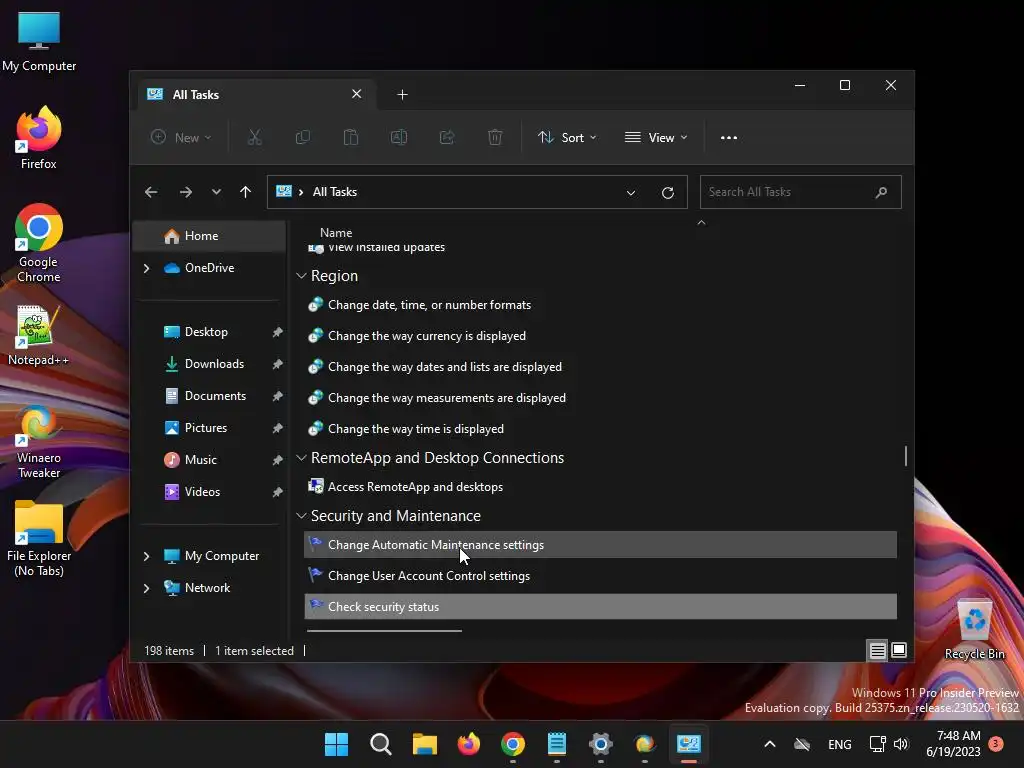The height and width of the screenshot is (768, 1024).
Task: Click the Share toolbar icon
Action: tap(447, 138)
